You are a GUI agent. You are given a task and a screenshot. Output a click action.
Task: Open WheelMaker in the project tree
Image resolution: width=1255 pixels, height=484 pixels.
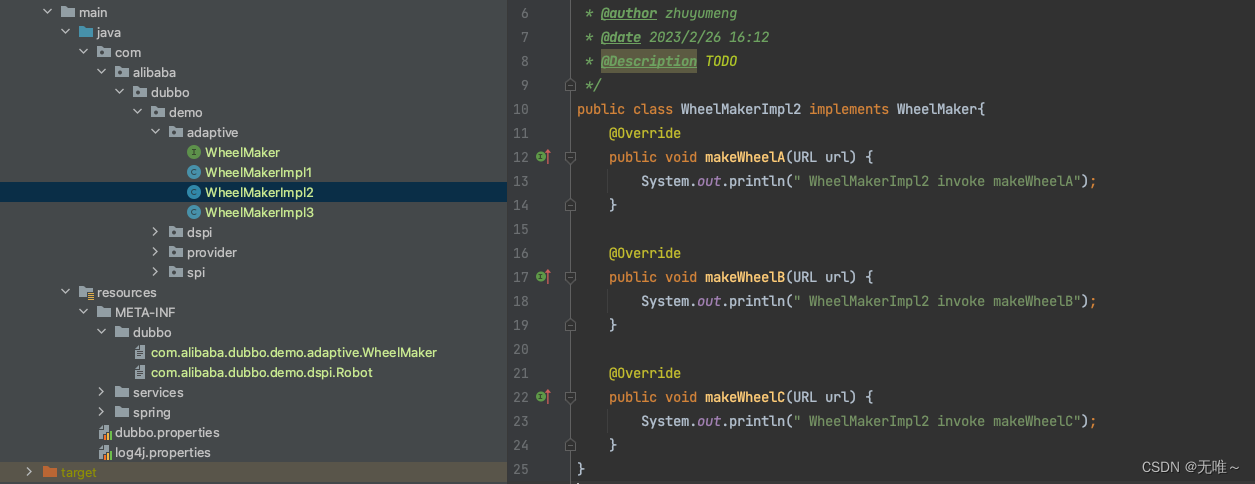242,152
